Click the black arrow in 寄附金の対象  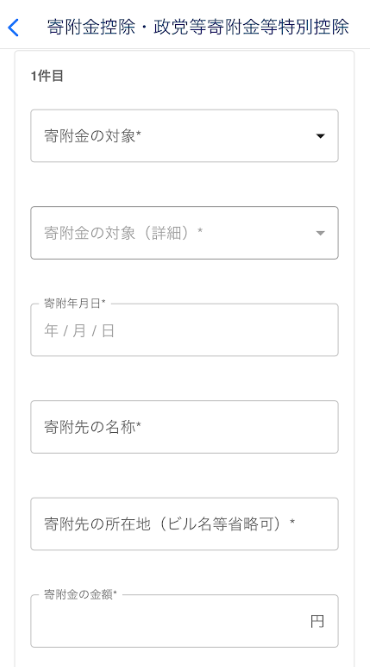(320, 136)
